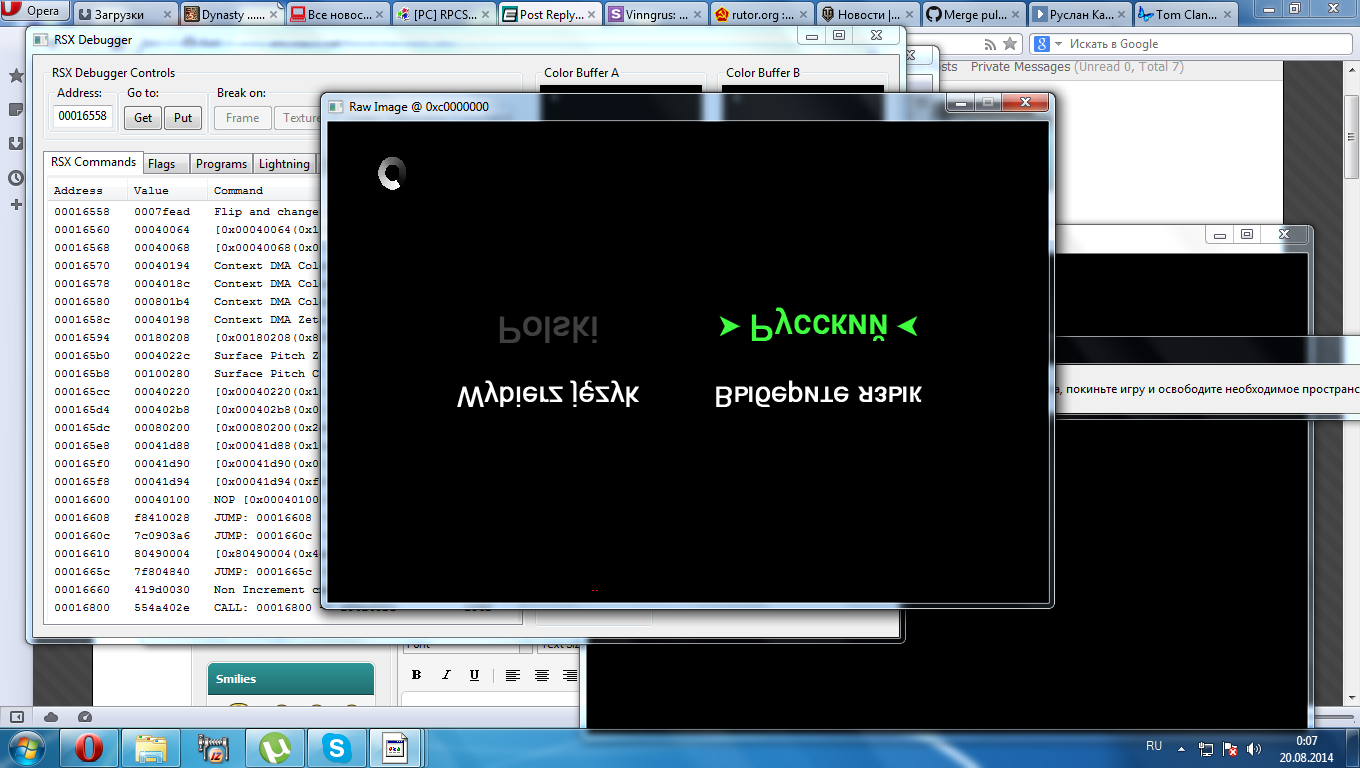Click the Underline formatting button
This screenshot has width=1360, height=768.
click(x=474, y=675)
